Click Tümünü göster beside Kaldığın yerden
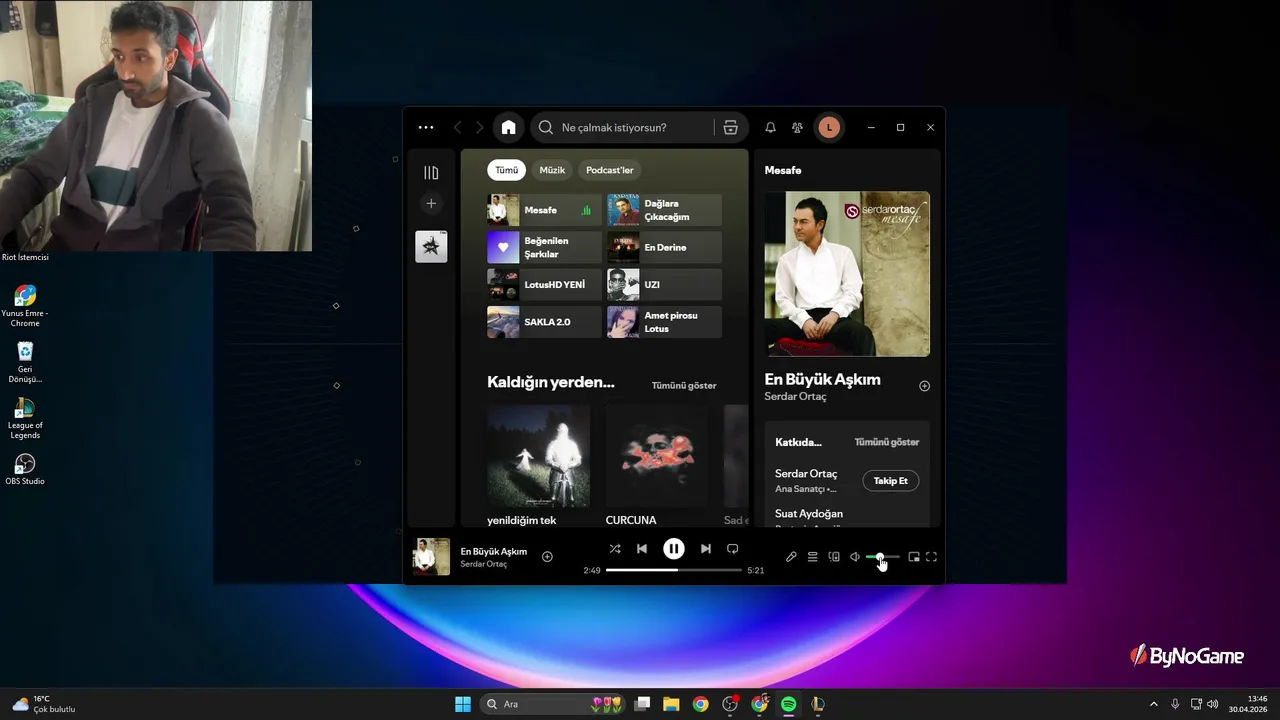 (684, 385)
